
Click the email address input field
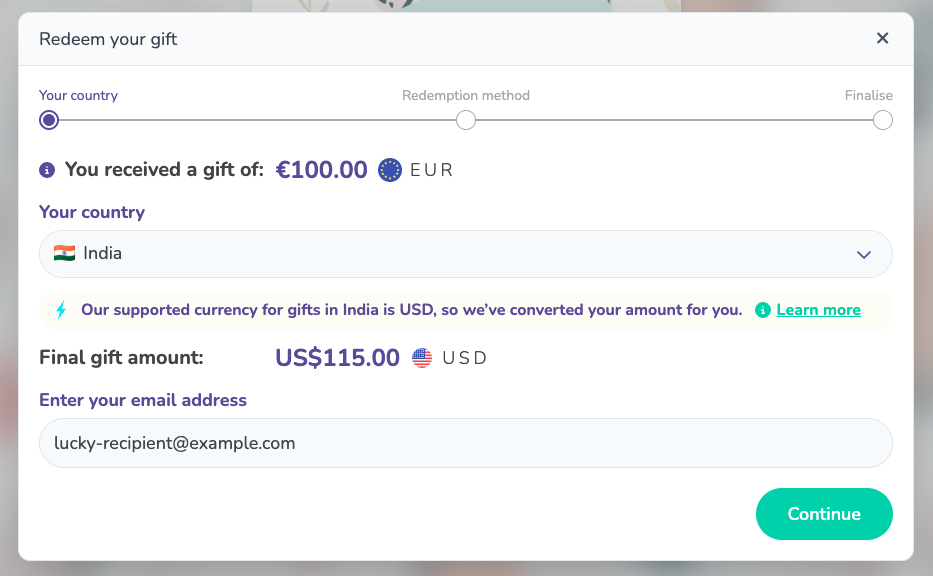[465, 442]
